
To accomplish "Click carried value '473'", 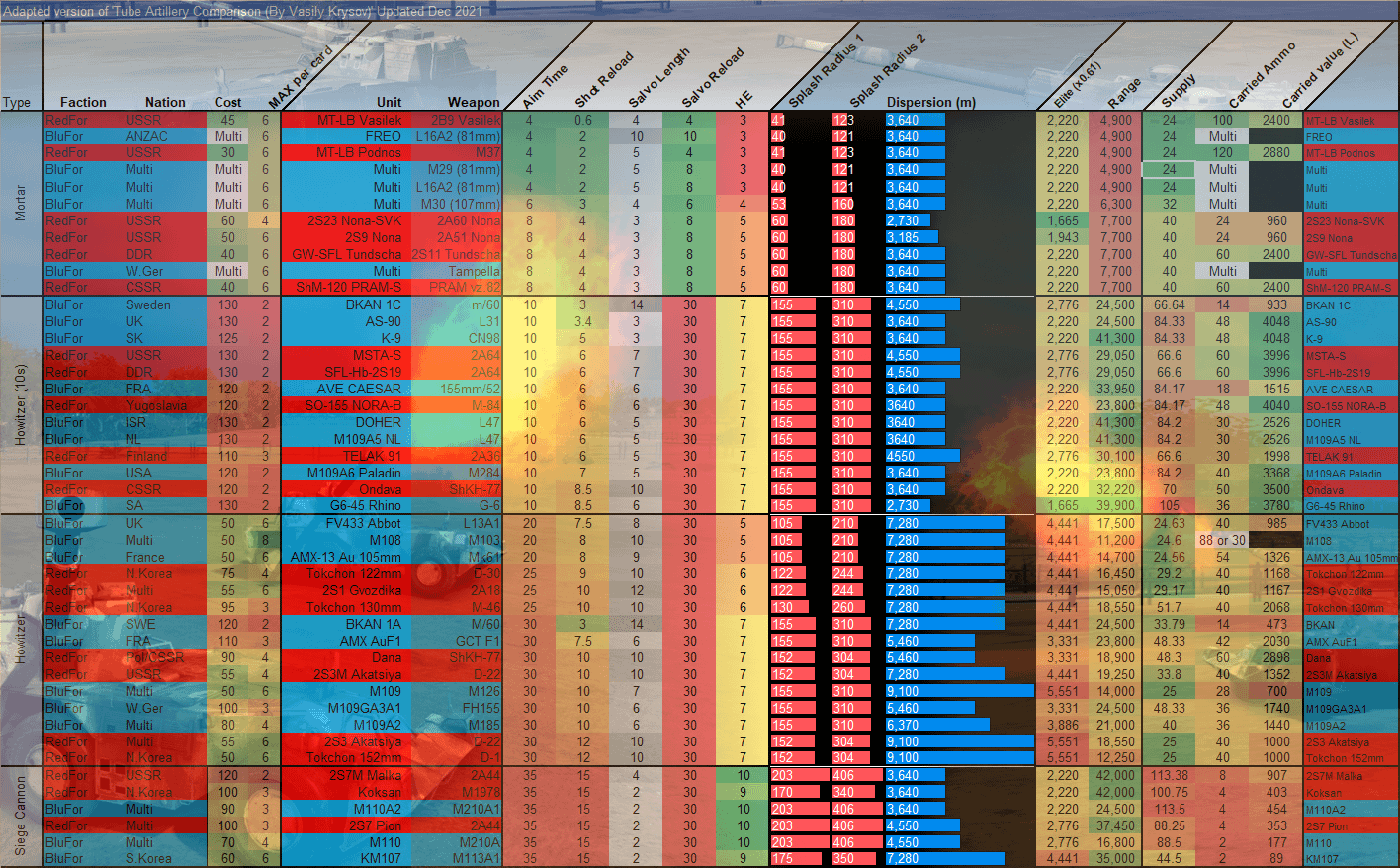I will (x=1276, y=624).
